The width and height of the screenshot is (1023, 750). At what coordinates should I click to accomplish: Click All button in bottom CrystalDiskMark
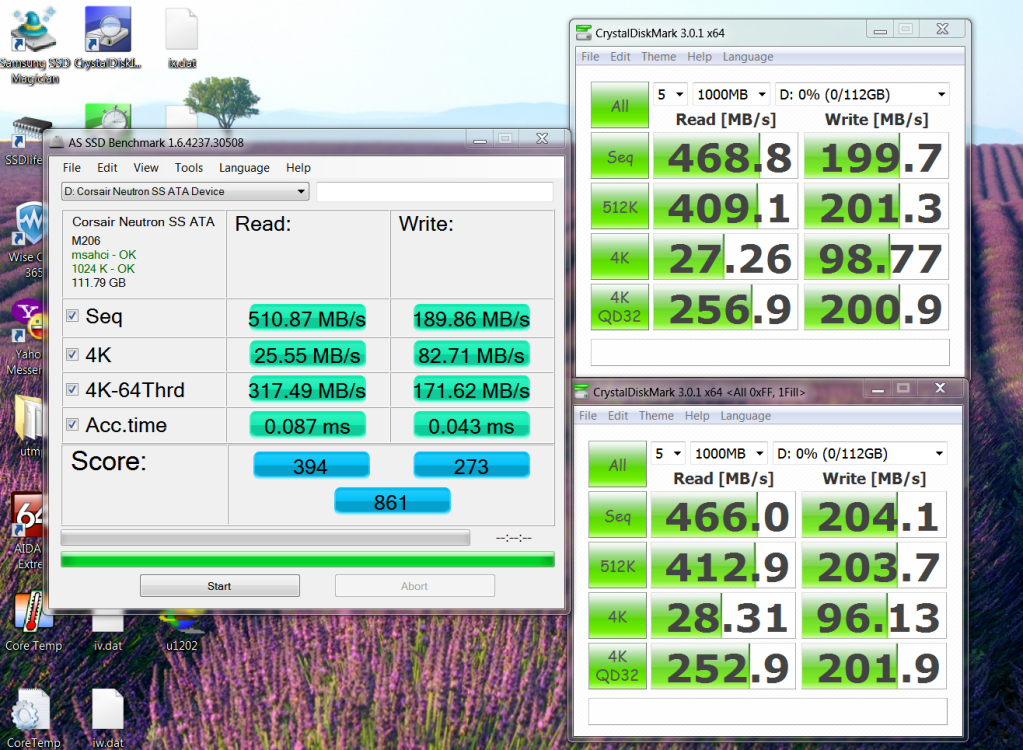617,464
